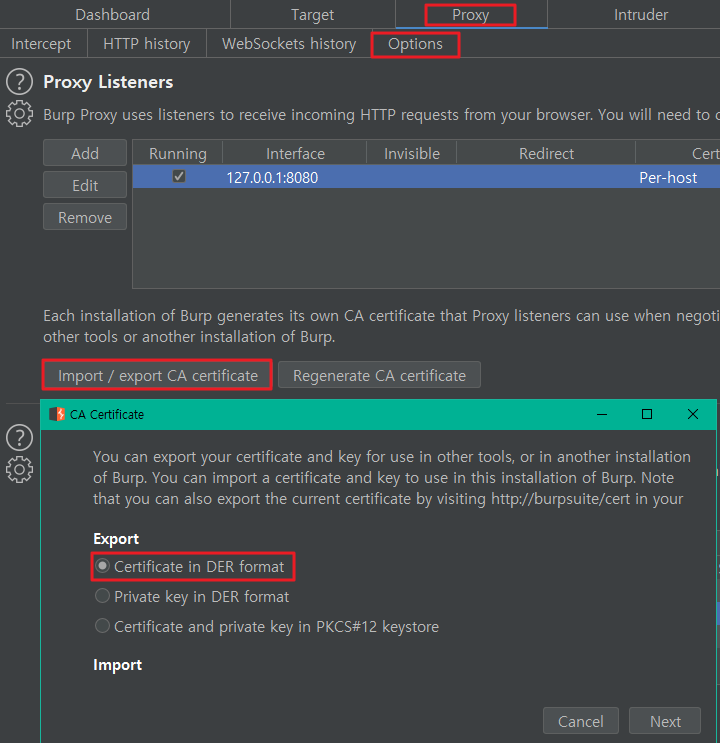Click the Invisible column header
720x743 pixels.
coord(412,154)
